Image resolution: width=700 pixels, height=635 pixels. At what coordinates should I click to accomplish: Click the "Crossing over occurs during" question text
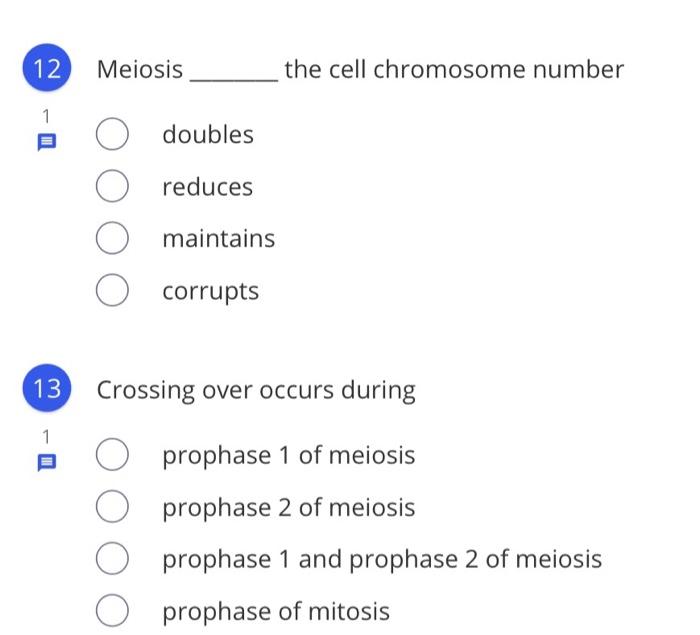coord(256,390)
